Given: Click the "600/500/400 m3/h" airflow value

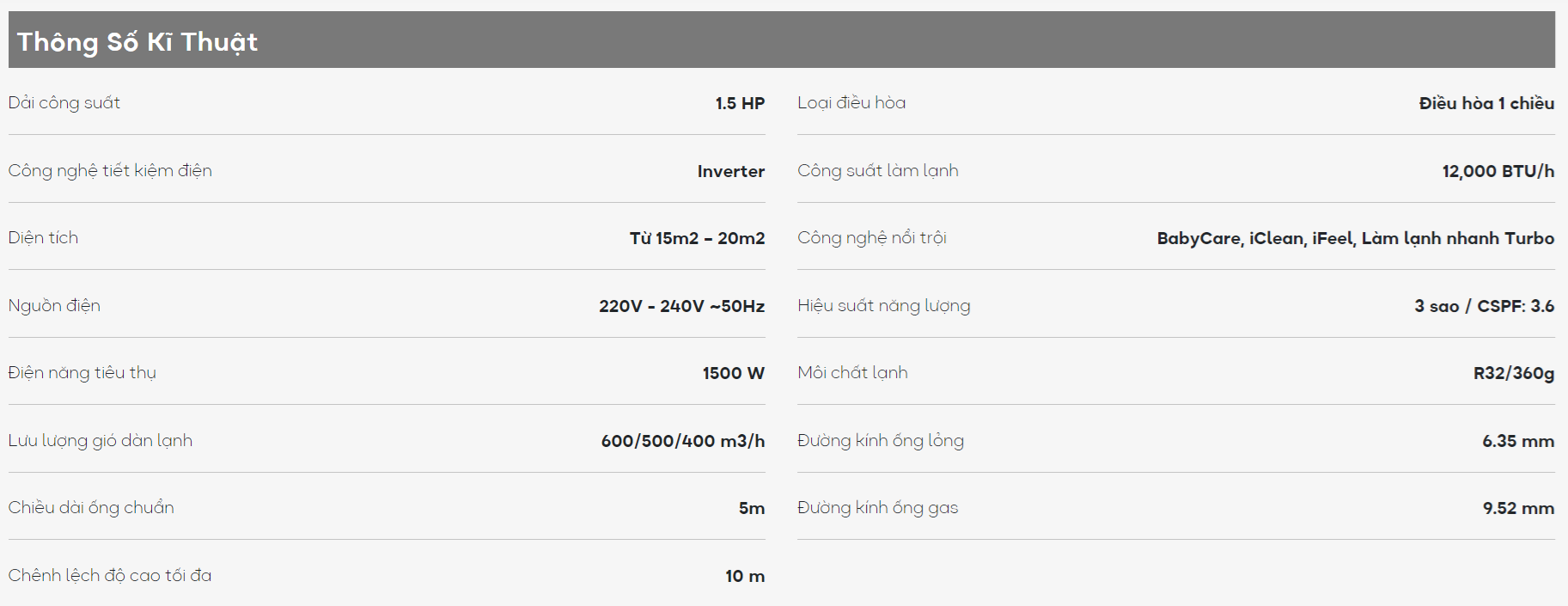Looking at the screenshot, I should tap(682, 441).
